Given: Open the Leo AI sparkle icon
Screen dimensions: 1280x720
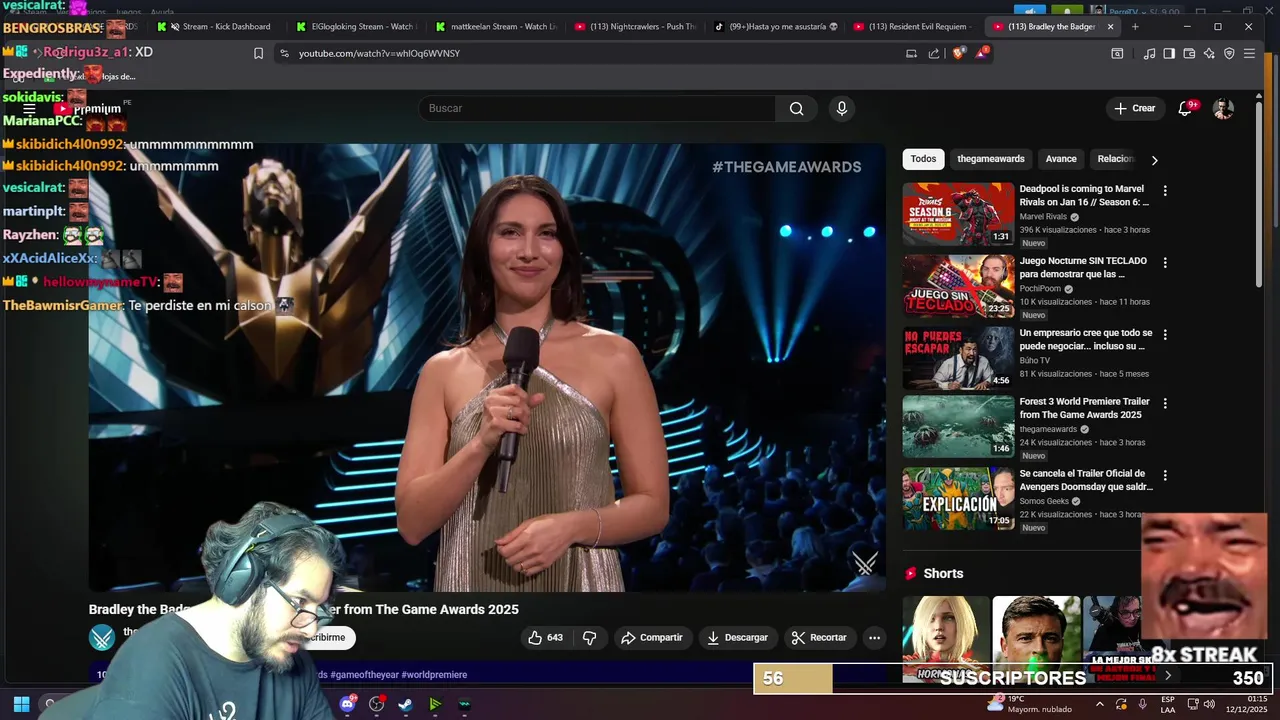Looking at the screenshot, I should [x=1209, y=53].
